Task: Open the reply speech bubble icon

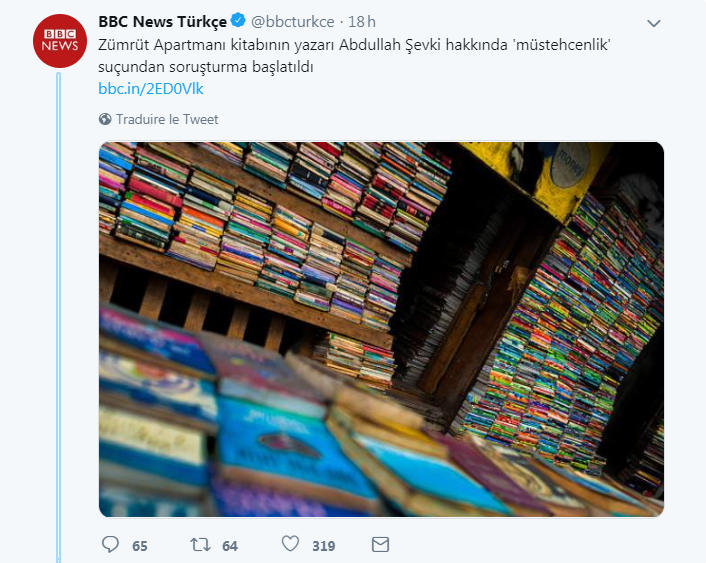Action: click(110, 545)
